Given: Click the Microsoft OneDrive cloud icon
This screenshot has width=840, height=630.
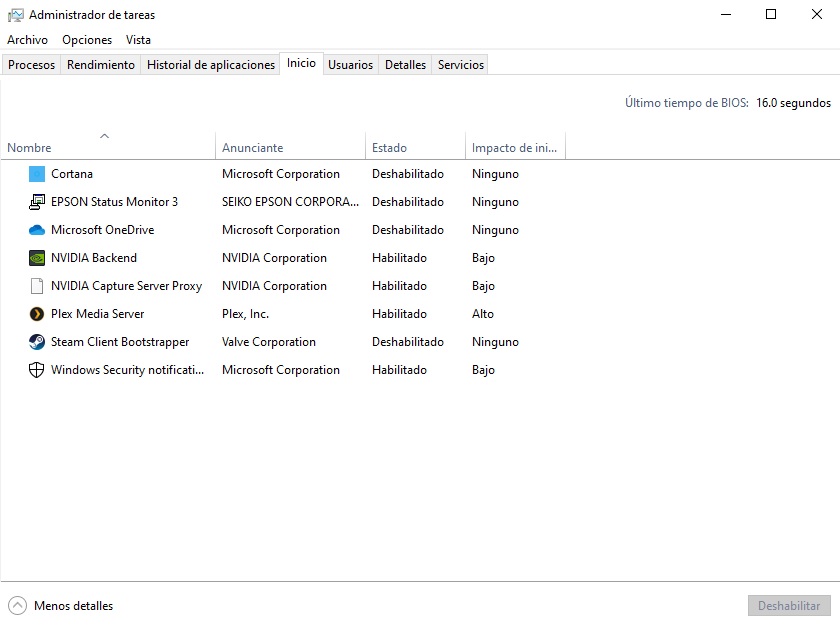Looking at the screenshot, I should click(x=36, y=230).
